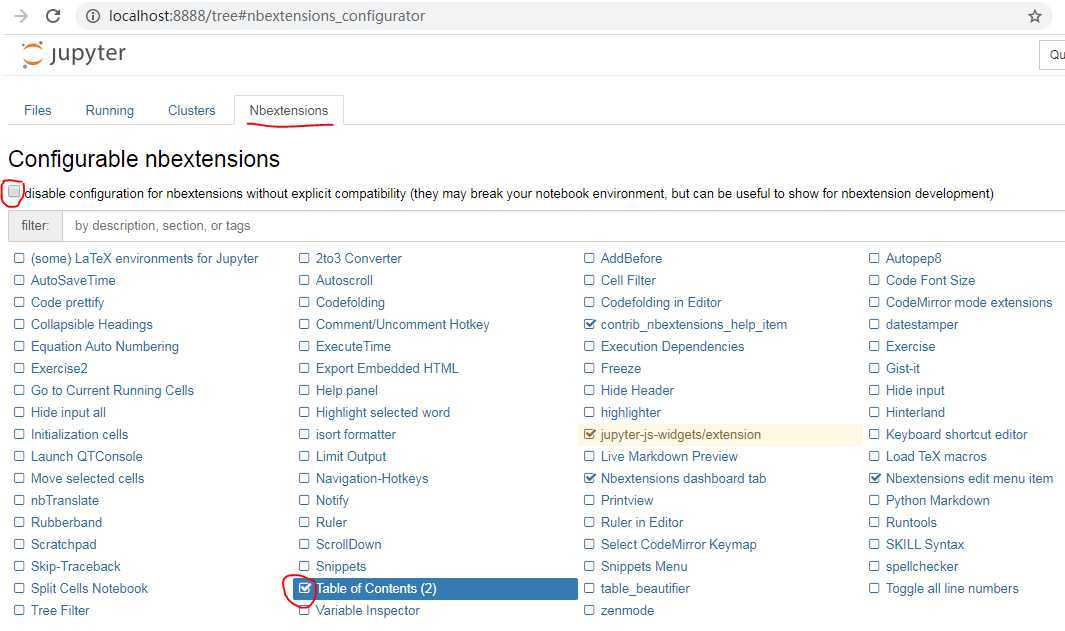Open the Clusters tab

pos(192,110)
